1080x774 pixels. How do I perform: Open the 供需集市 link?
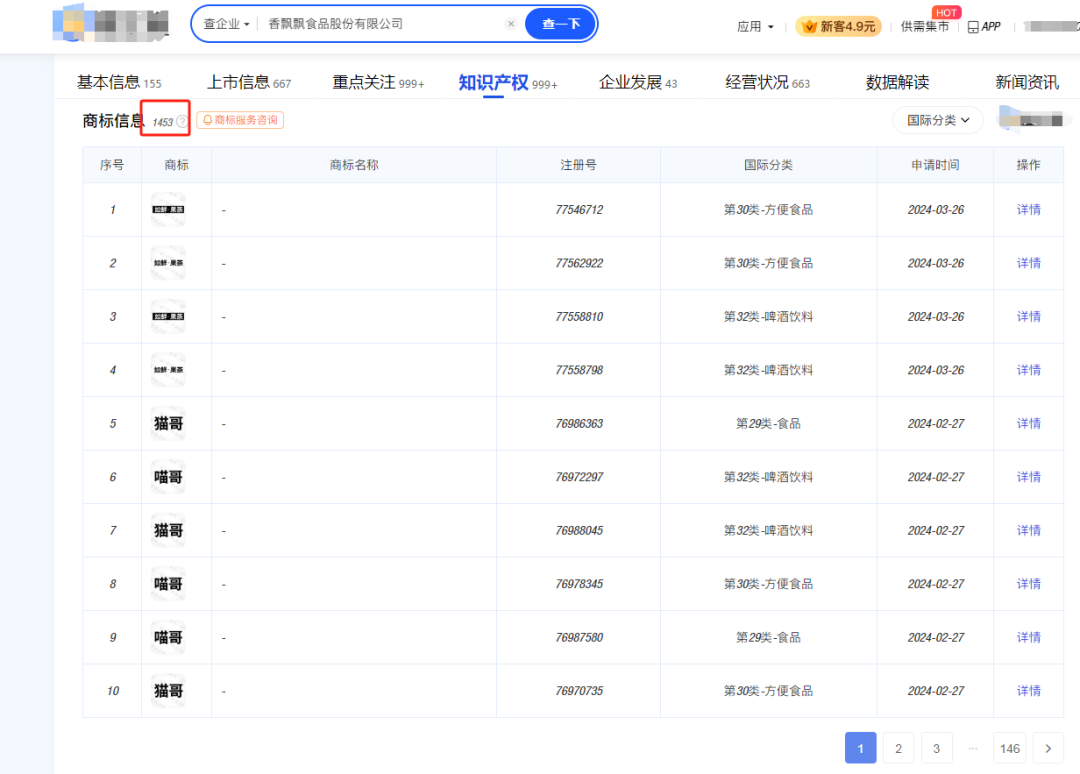(x=924, y=27)
